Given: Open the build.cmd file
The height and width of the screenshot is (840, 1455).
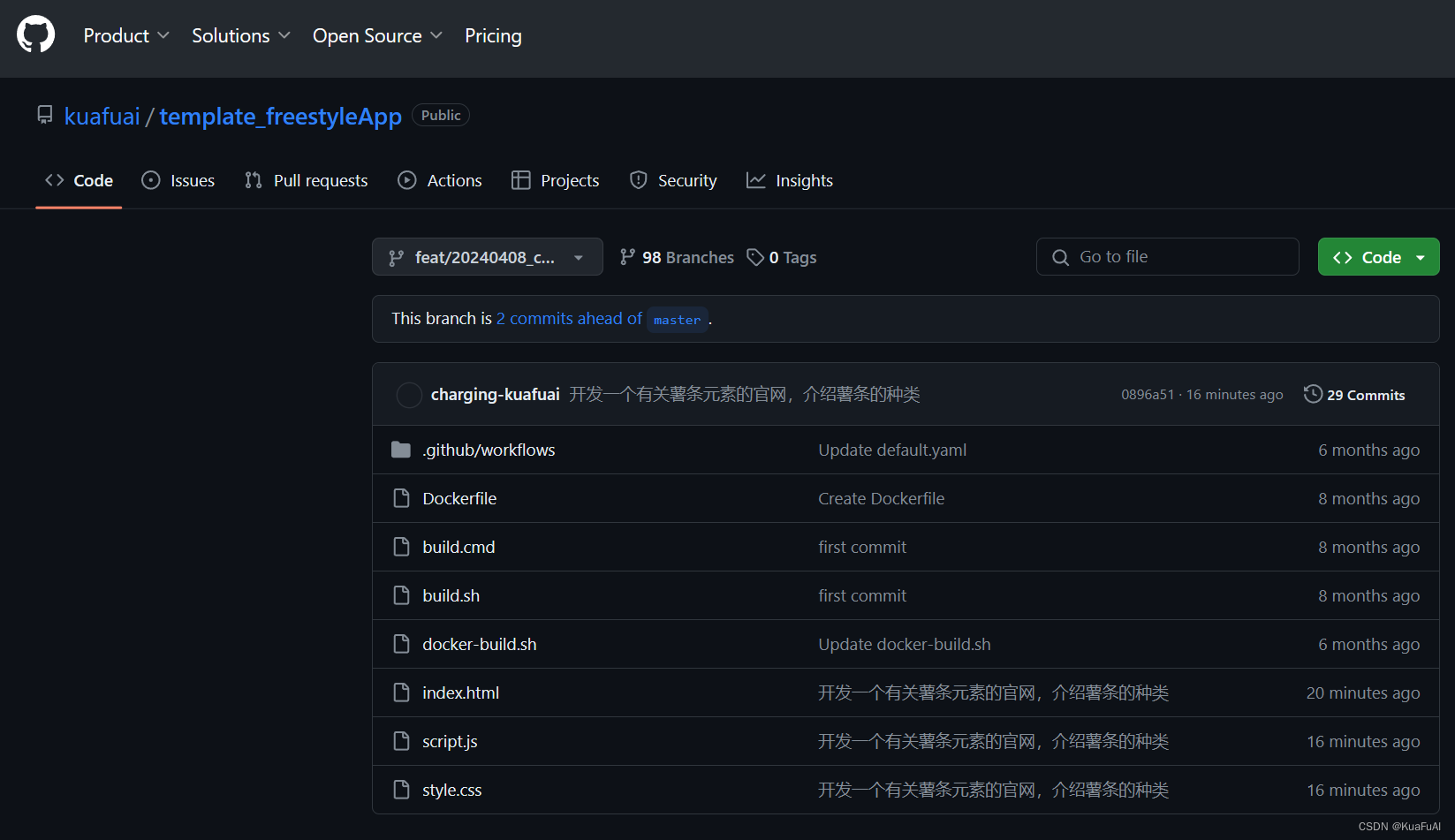Looking at the screenshot, I should click(x=458, y=547).
